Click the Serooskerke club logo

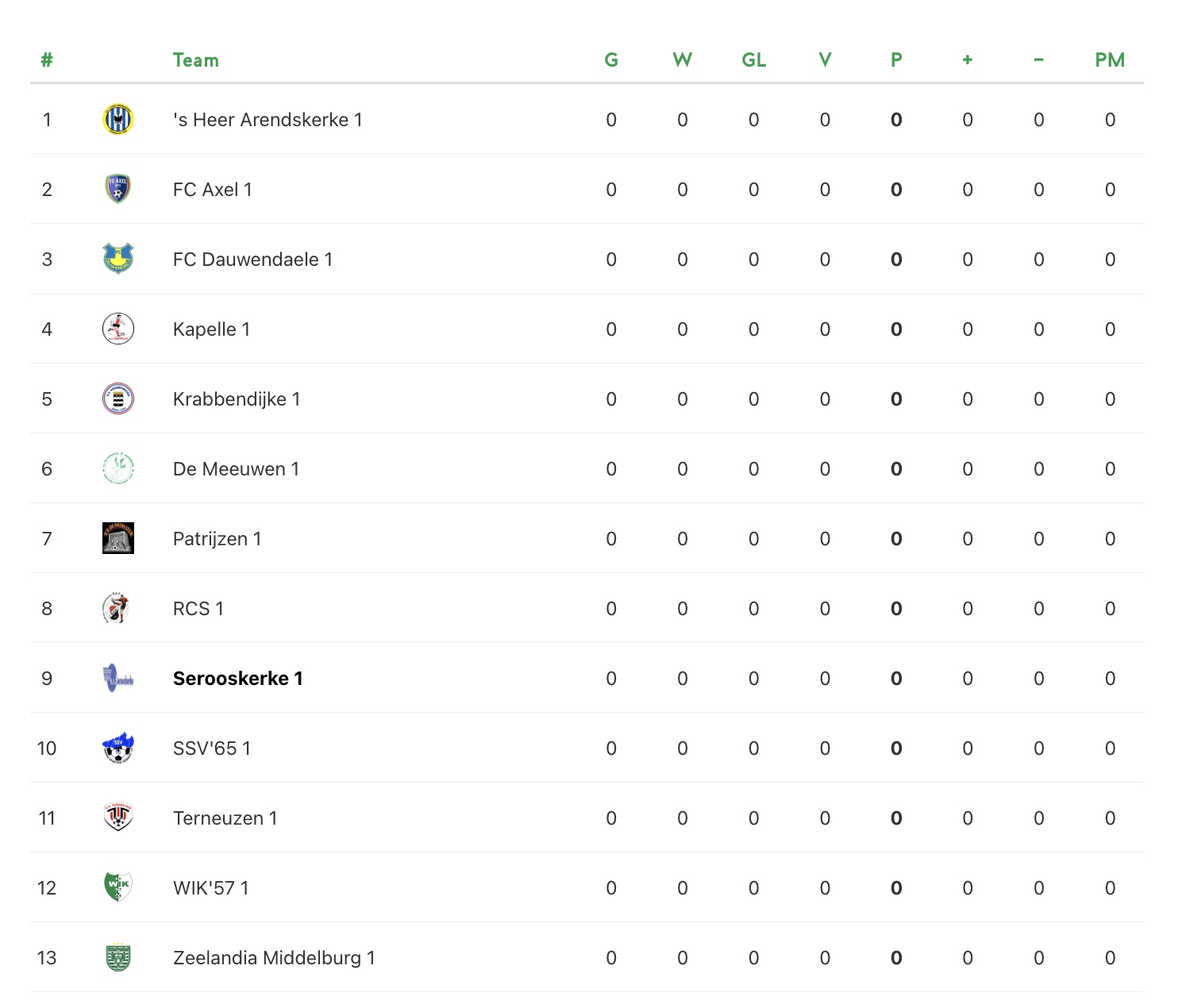click(x=118, y=679)
